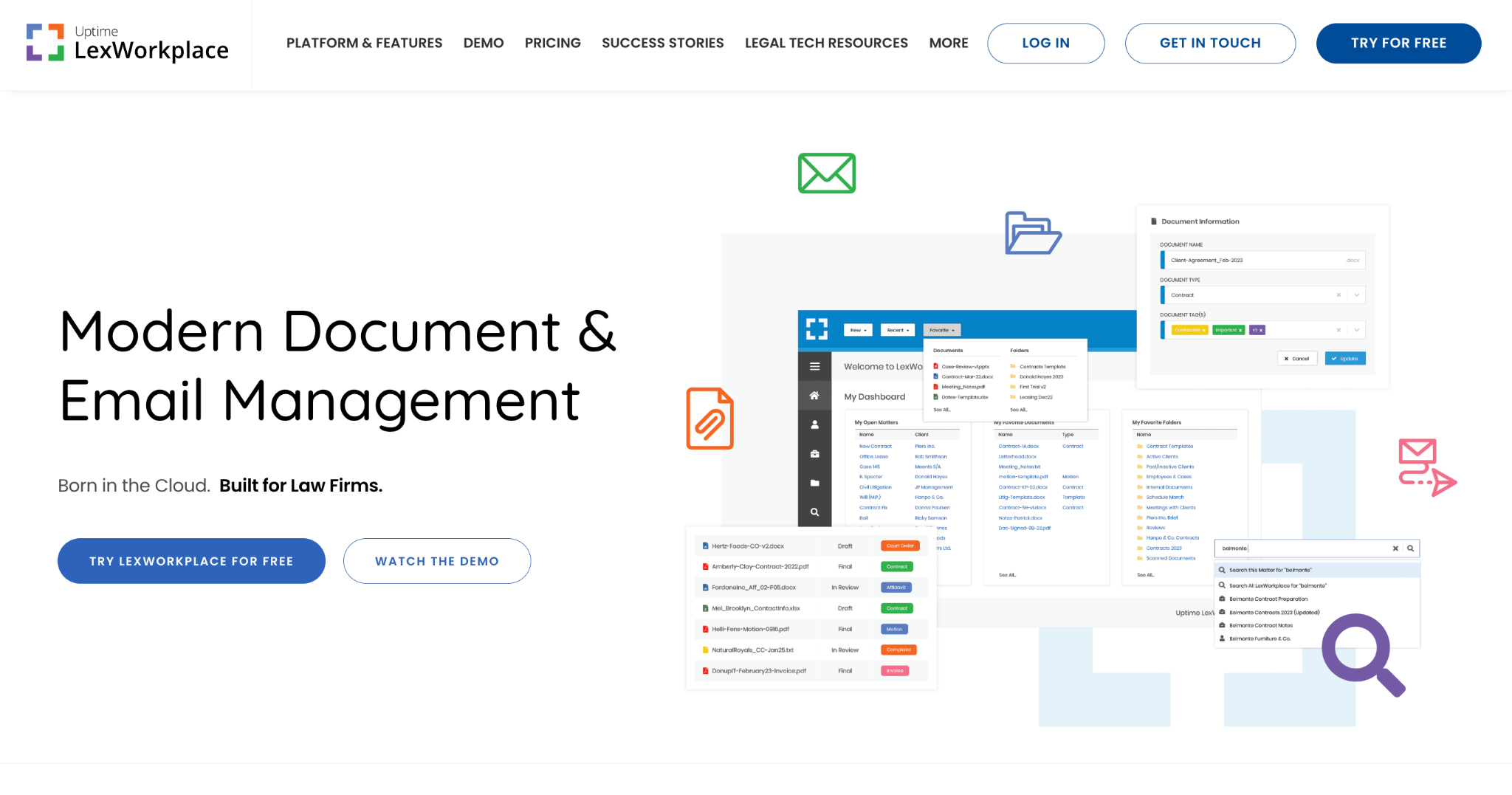Click the green envelope email icon

pos(826,173)
